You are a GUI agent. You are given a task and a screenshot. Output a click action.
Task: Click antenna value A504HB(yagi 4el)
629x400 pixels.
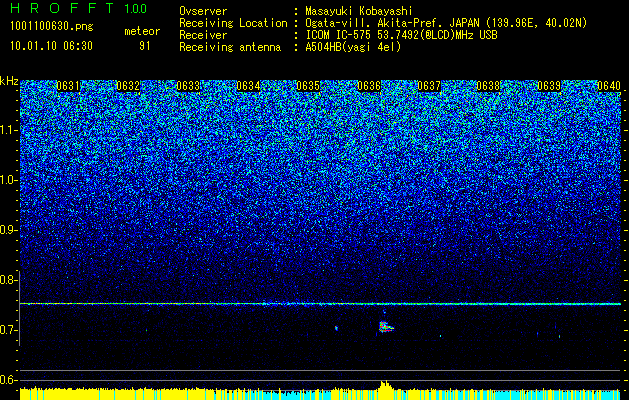pos(353,47)
